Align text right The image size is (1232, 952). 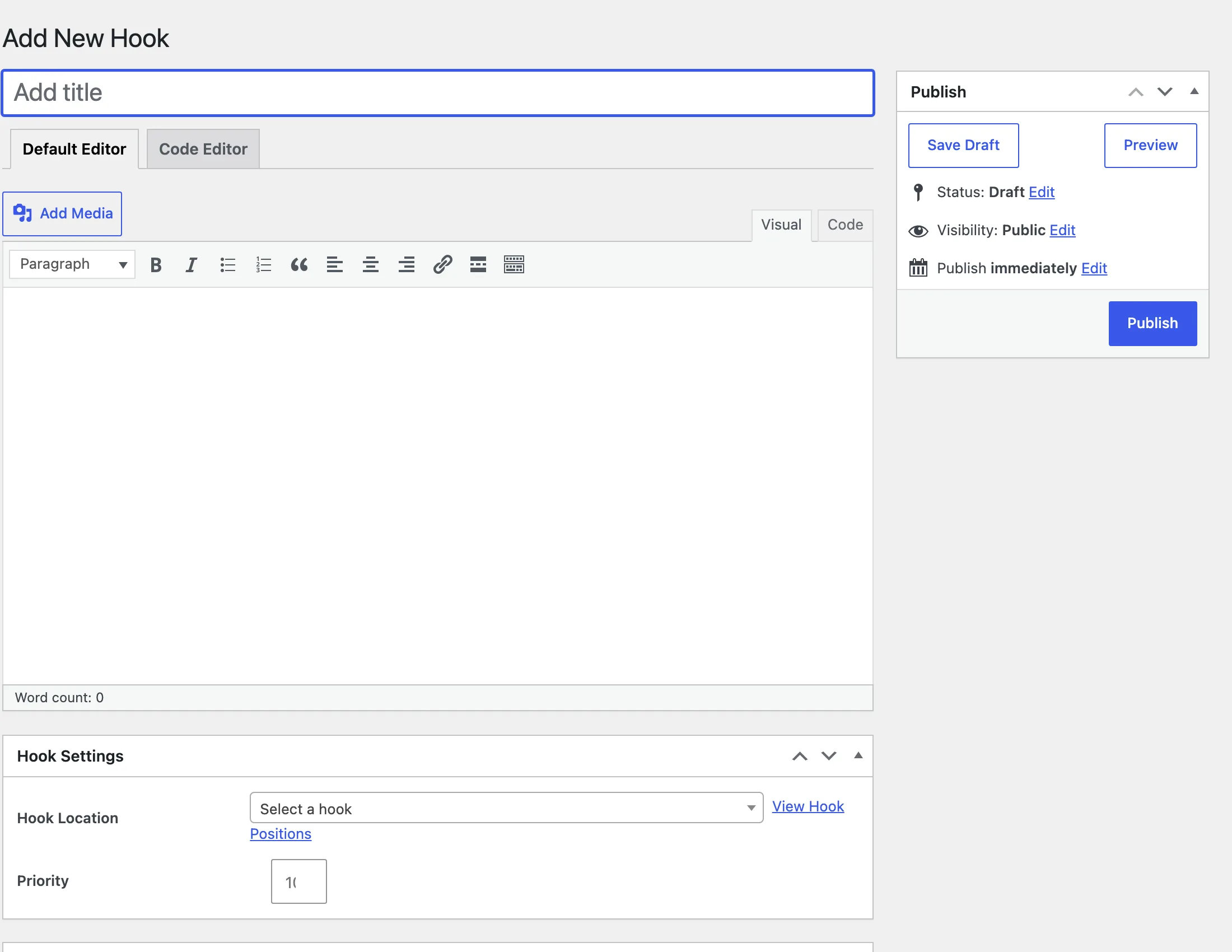pos(406,264)
